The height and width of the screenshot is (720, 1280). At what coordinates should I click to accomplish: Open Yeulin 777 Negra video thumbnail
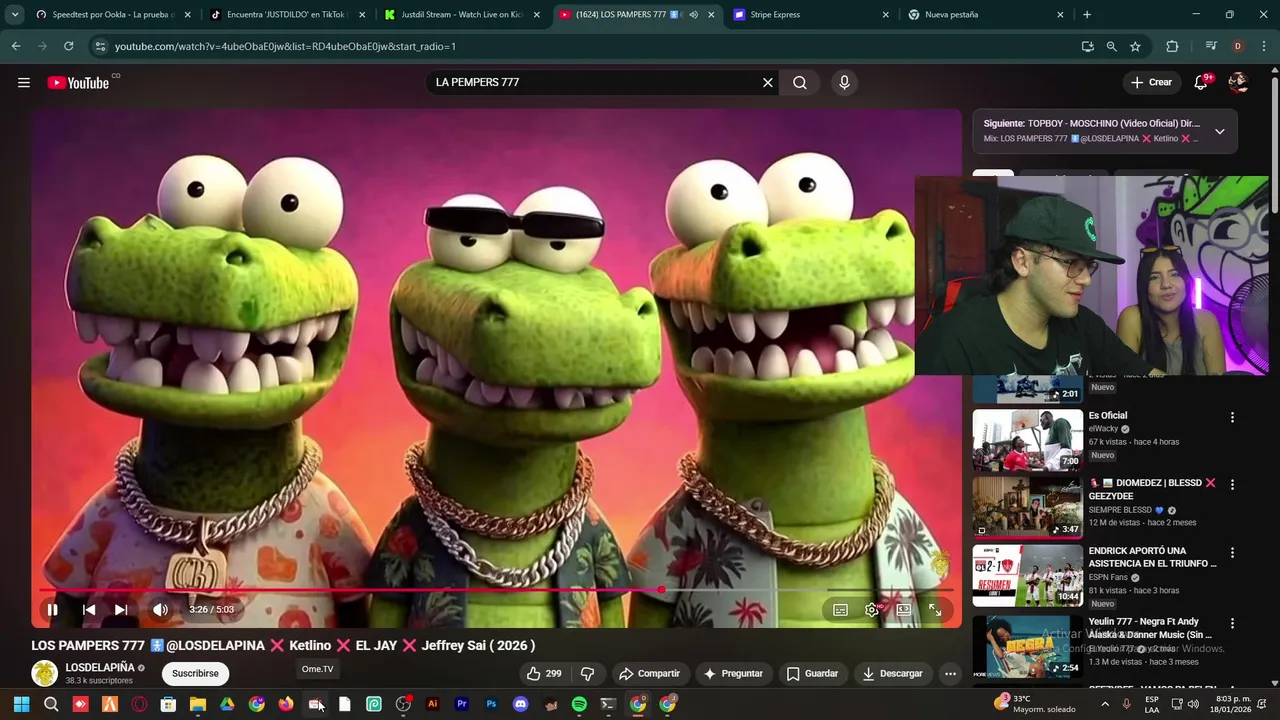point(1027,646)
